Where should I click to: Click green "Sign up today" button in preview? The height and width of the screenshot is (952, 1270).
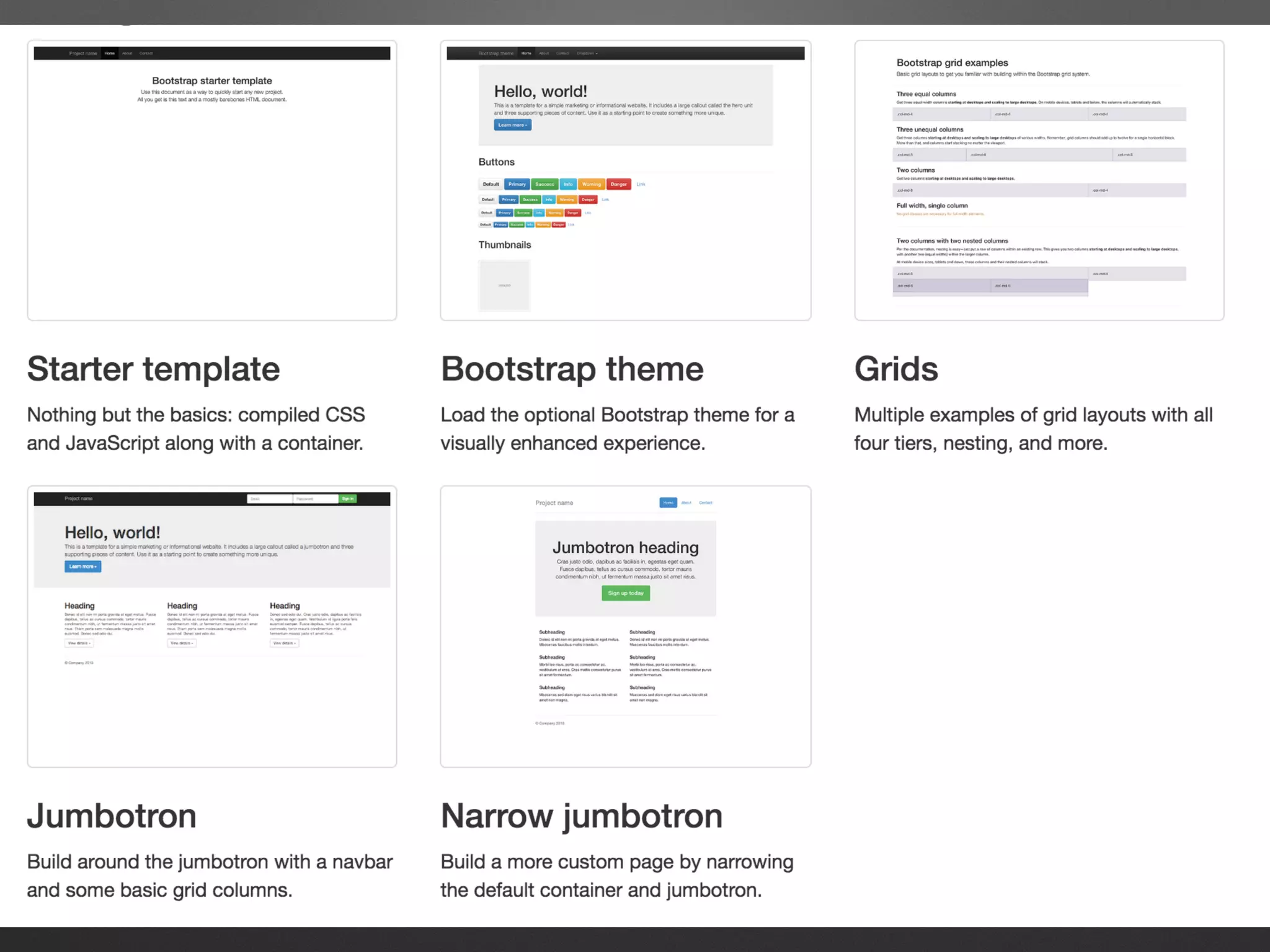coord(625,593)
